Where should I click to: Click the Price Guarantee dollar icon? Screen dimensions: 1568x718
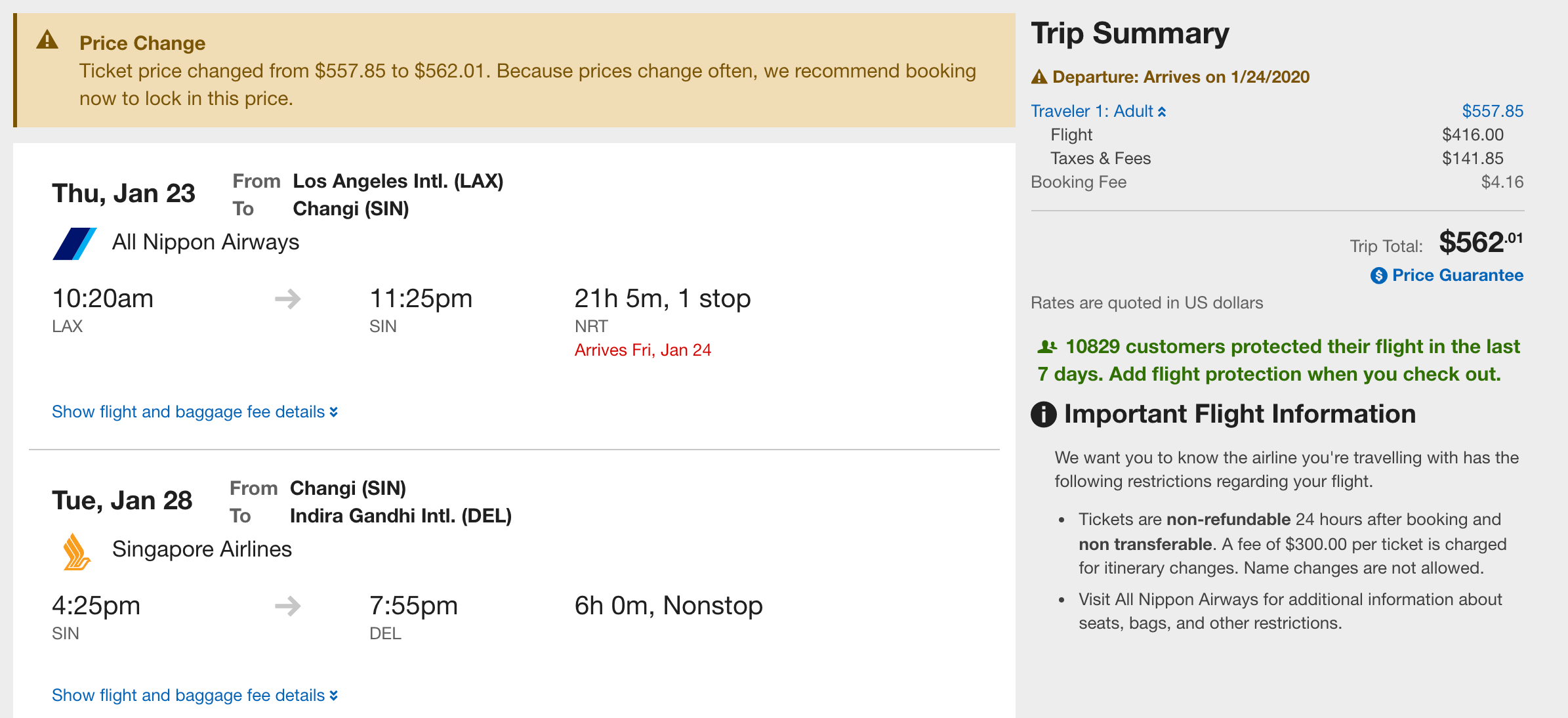tap(1378, 276)
